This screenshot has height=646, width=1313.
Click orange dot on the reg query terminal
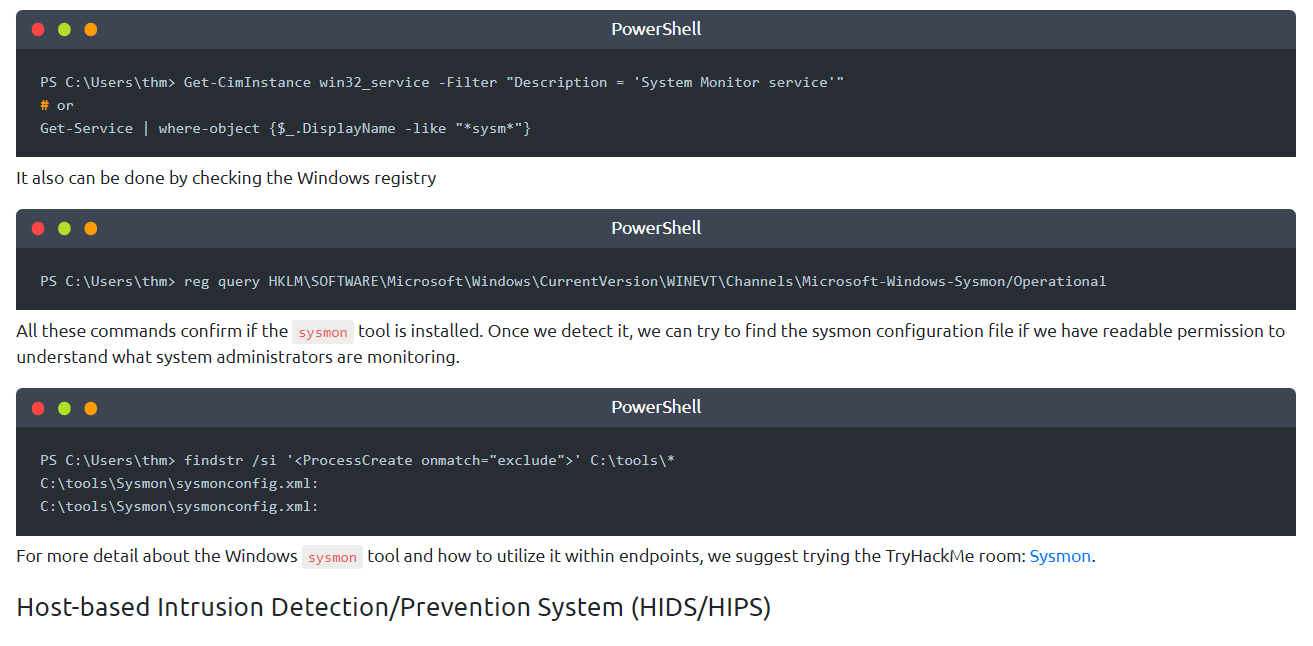click(91, 229)
